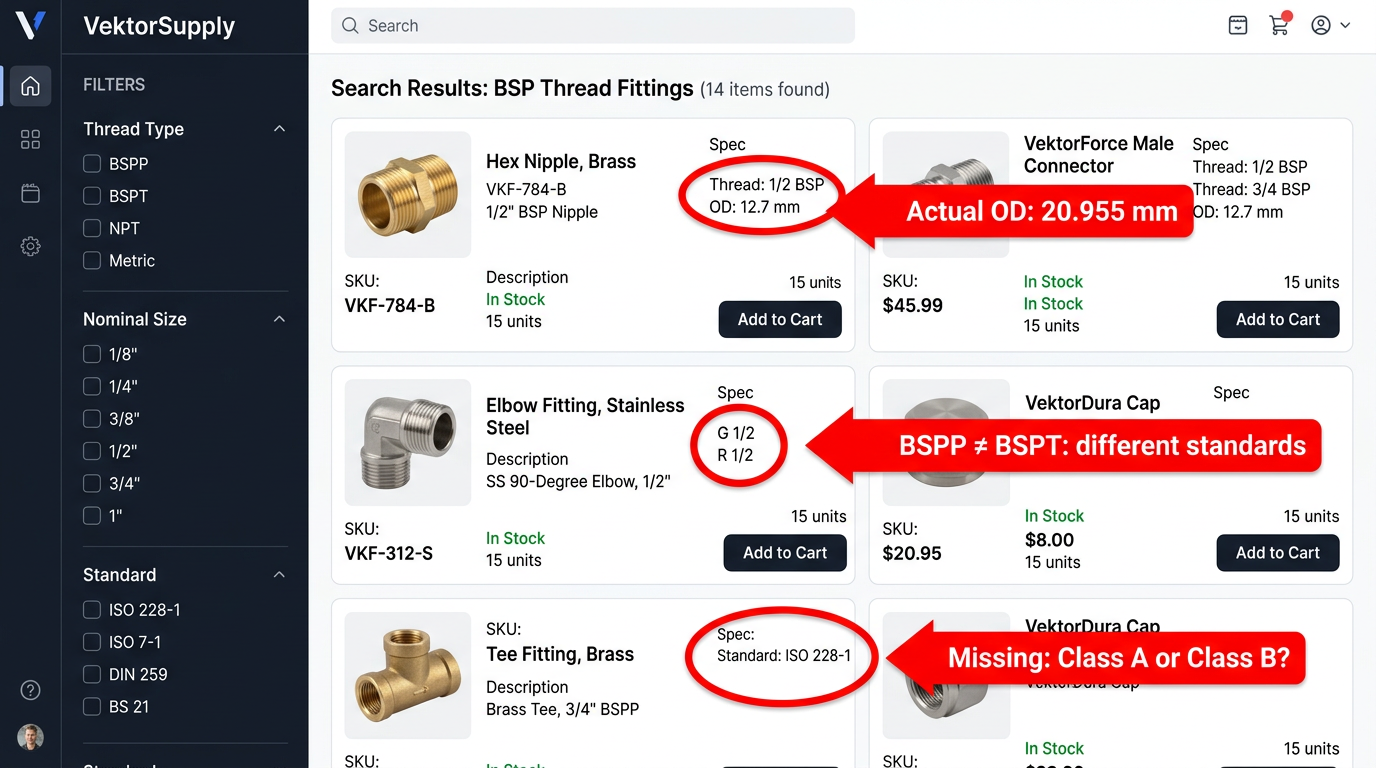The image size is (1376, 768).
Task: Click the VektorSupply logo icon
Action: [x=30, y=26]
